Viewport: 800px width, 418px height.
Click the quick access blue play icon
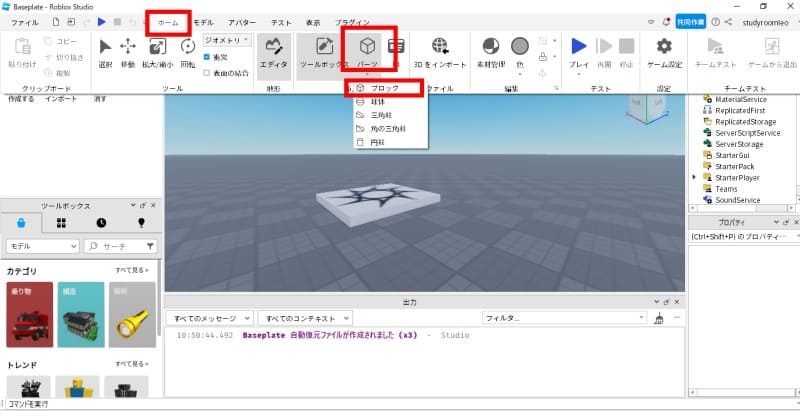102,22
